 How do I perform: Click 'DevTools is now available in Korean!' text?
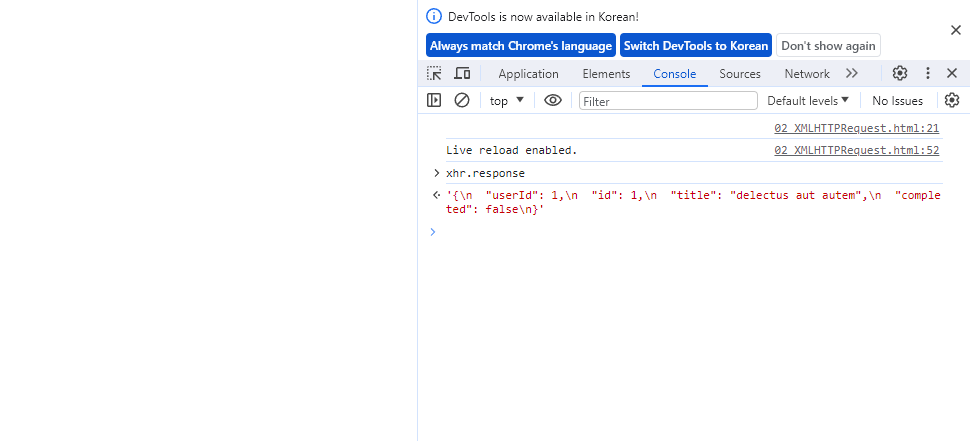pos(543,17)
